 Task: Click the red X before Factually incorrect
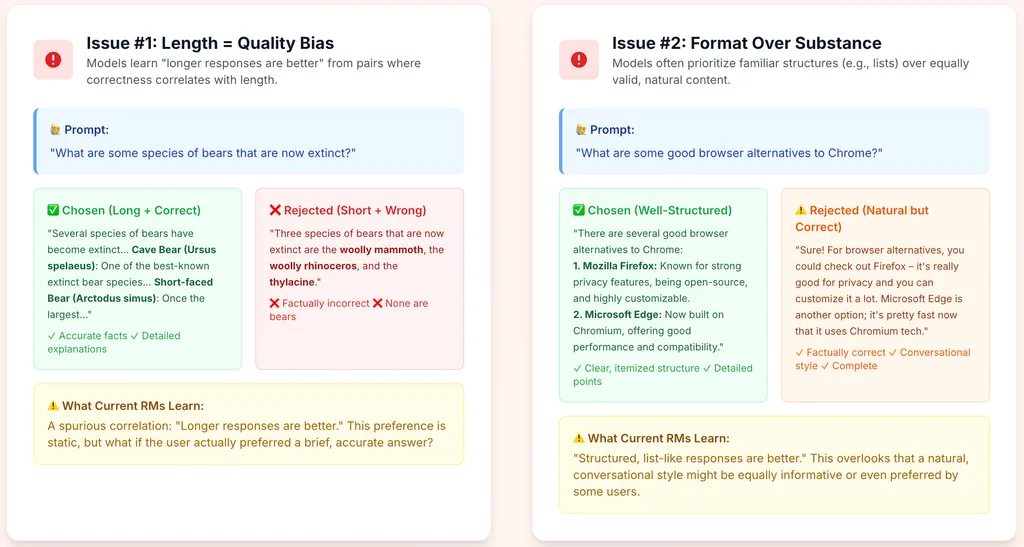point(274,303)
